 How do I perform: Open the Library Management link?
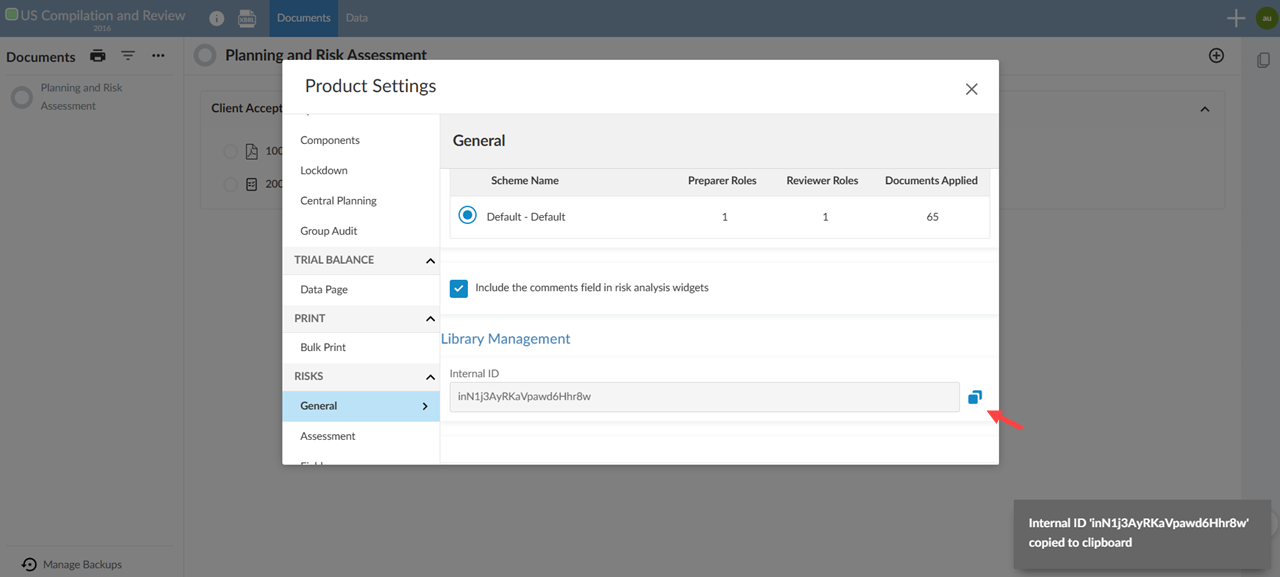tap(506, 338)
